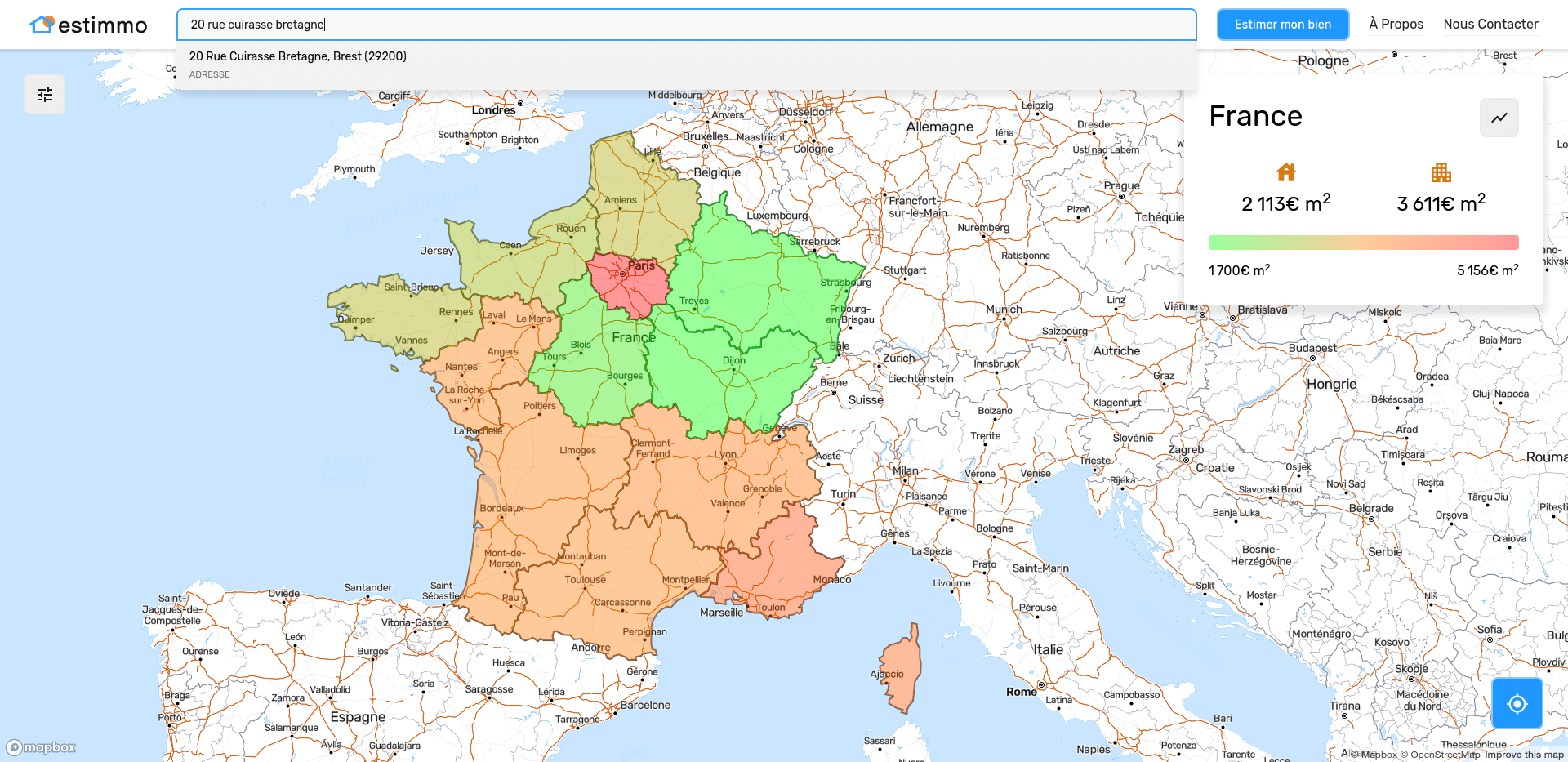1568x762 pixels.
Task: Open the À Propos page
Action: click(x=1396, y=25)
